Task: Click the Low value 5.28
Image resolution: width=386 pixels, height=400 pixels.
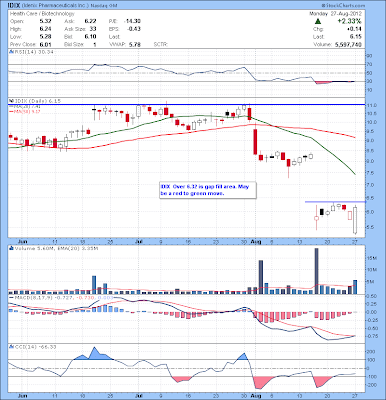Action: pyautogui.click(x=45, y=37)
